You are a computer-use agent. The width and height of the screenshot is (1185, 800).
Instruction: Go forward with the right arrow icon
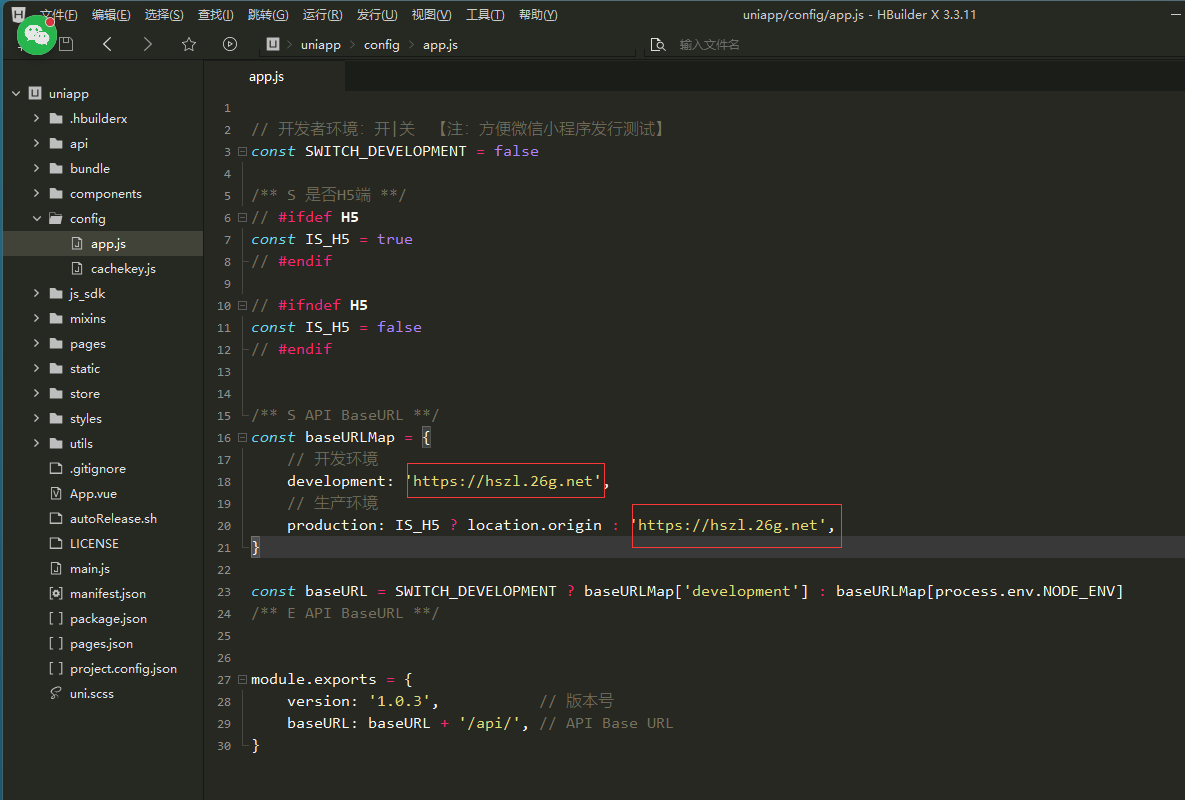pos(147,45)
